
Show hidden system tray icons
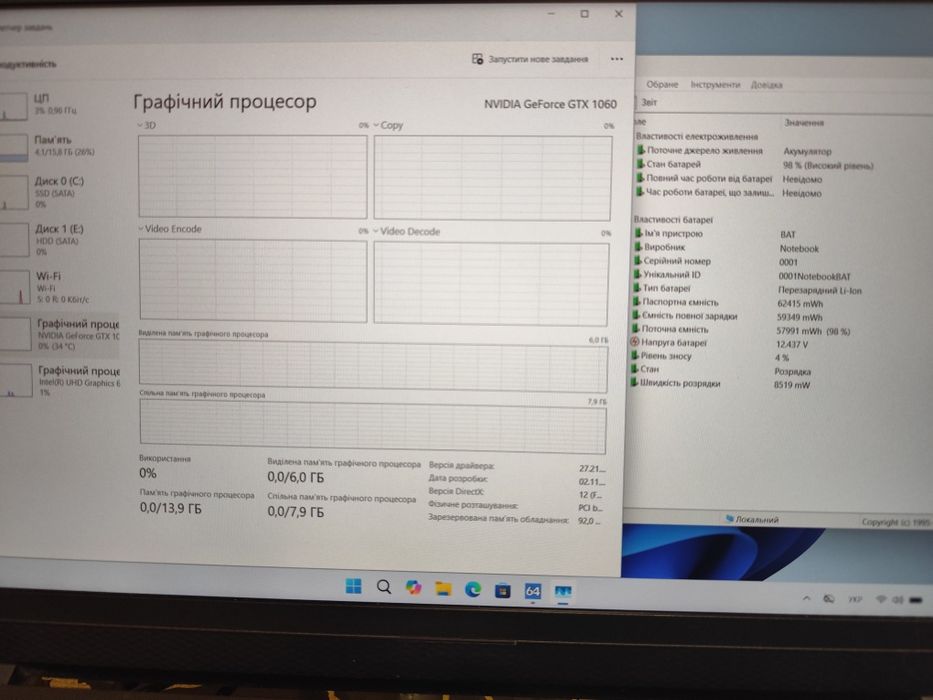(806, 598)
